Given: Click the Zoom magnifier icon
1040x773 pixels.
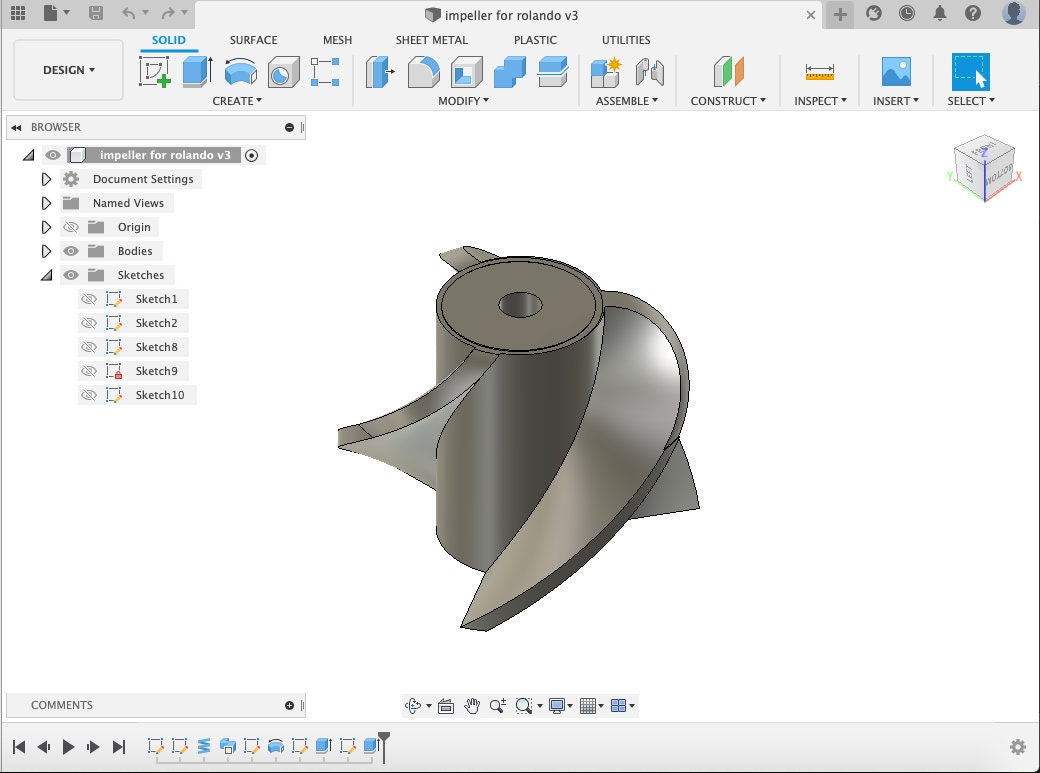Looking at the screenshot, I should (x=497, y=706).
